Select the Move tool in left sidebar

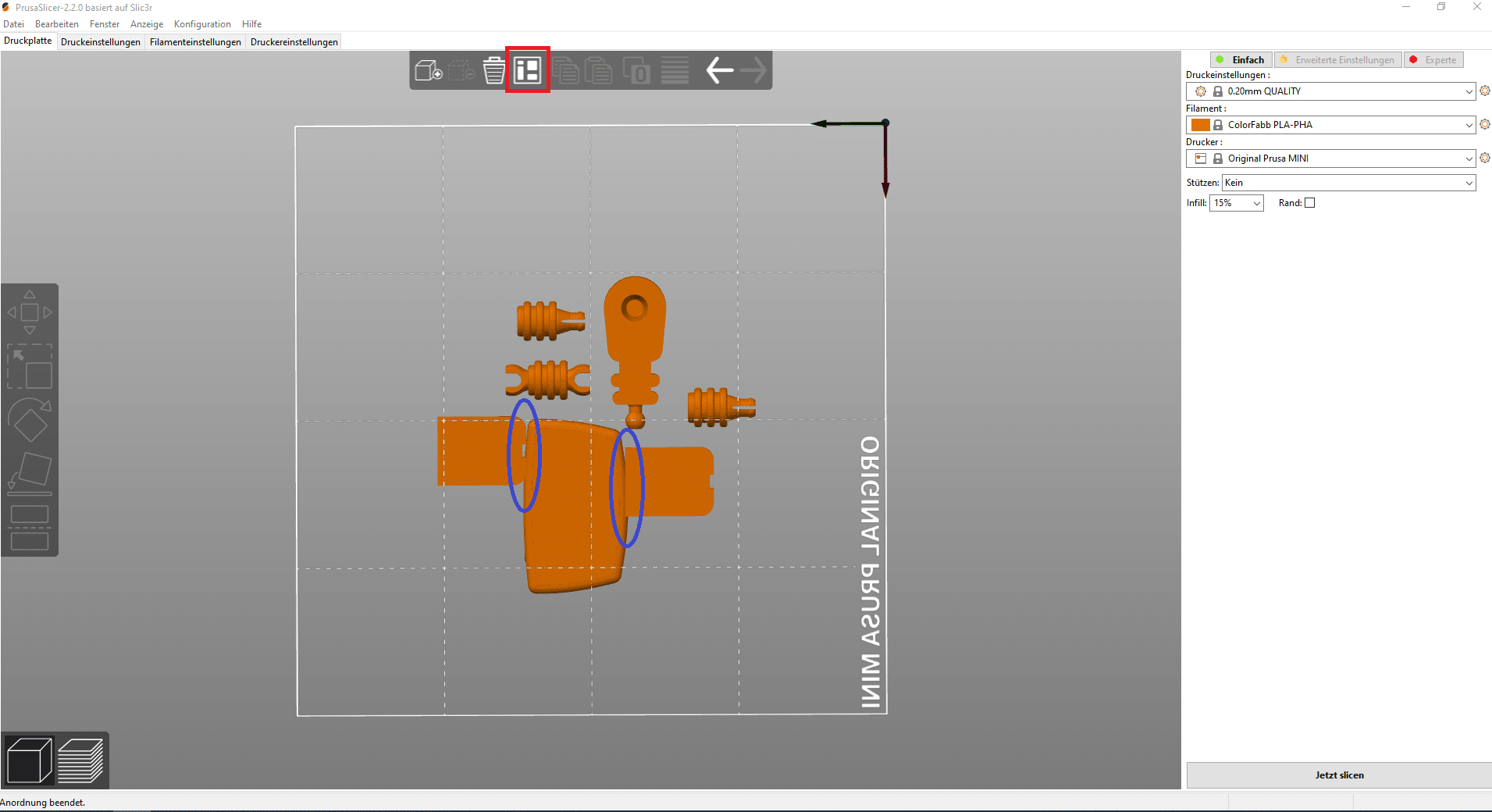(30, 312)
